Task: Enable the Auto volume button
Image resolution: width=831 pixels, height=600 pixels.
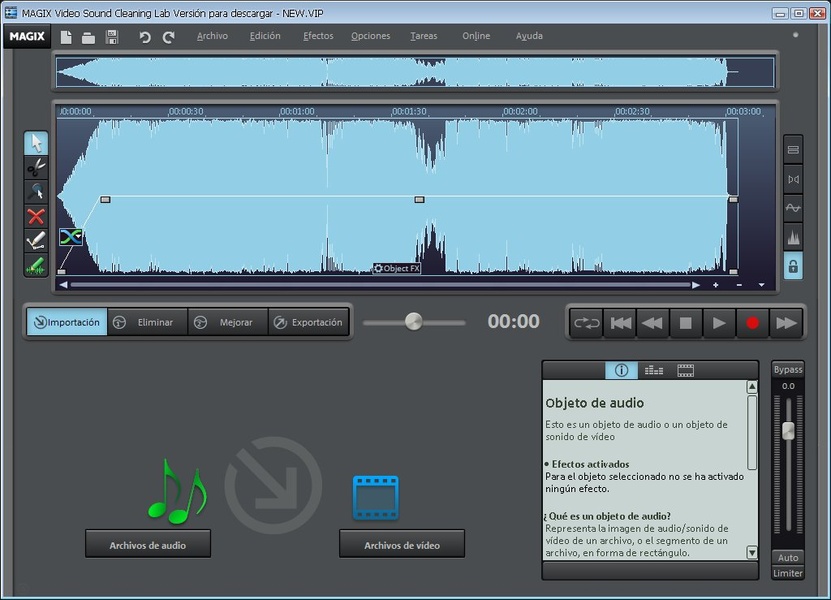Action: [788, 558]
